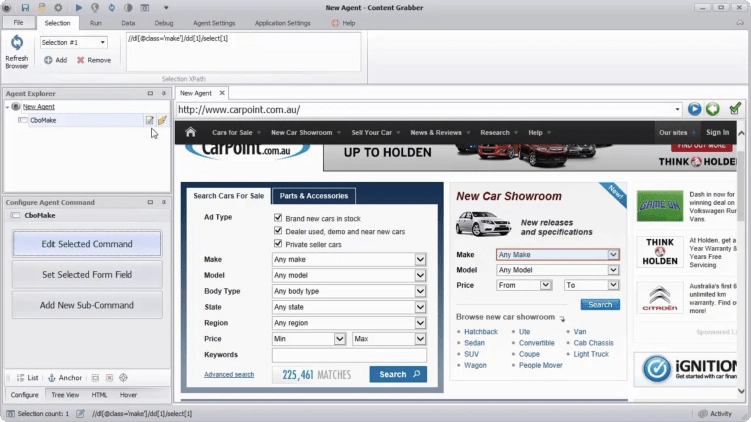Open the Tree View tab
The image size is (751, 422).
coord(65,395)
